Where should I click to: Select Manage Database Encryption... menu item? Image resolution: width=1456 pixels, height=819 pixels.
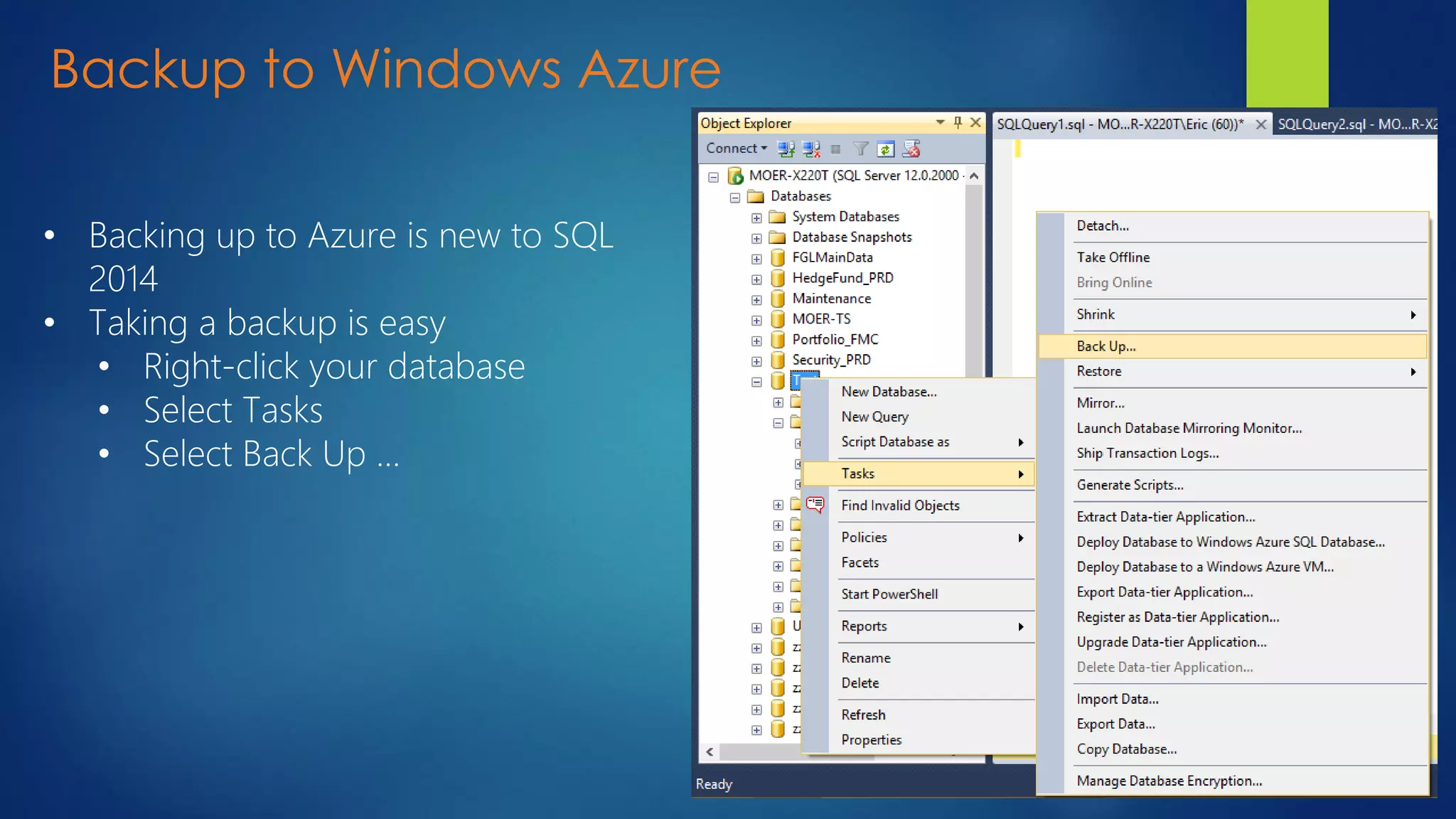coord(1233,781)
